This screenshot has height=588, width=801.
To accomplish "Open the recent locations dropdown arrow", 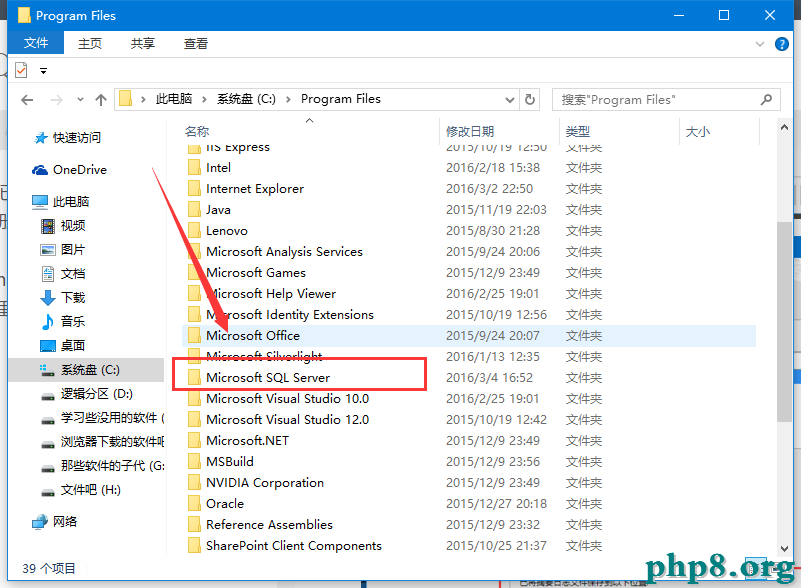I will pyautogui.click(x=80, y=100).
